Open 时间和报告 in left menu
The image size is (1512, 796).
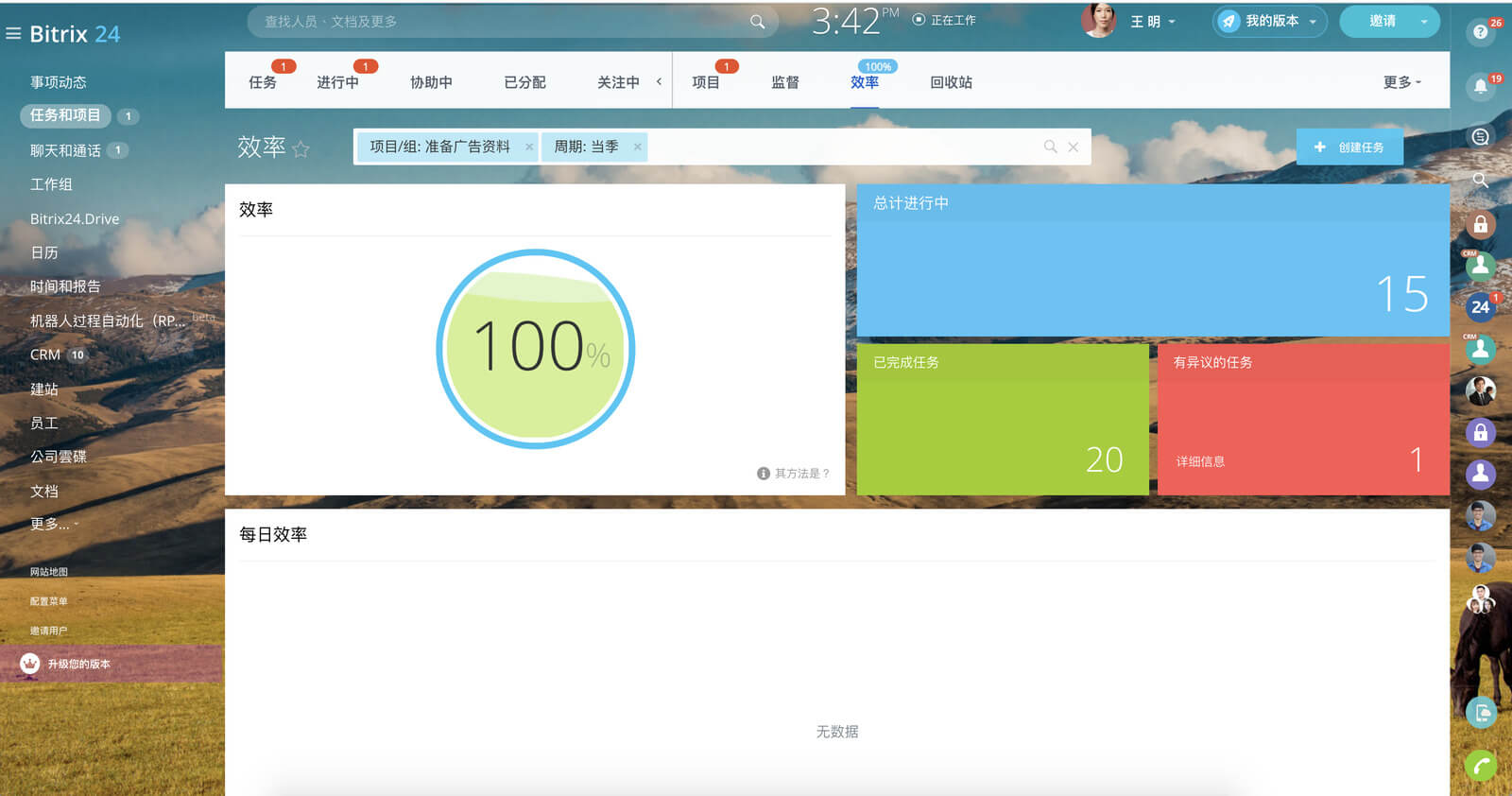65,286
